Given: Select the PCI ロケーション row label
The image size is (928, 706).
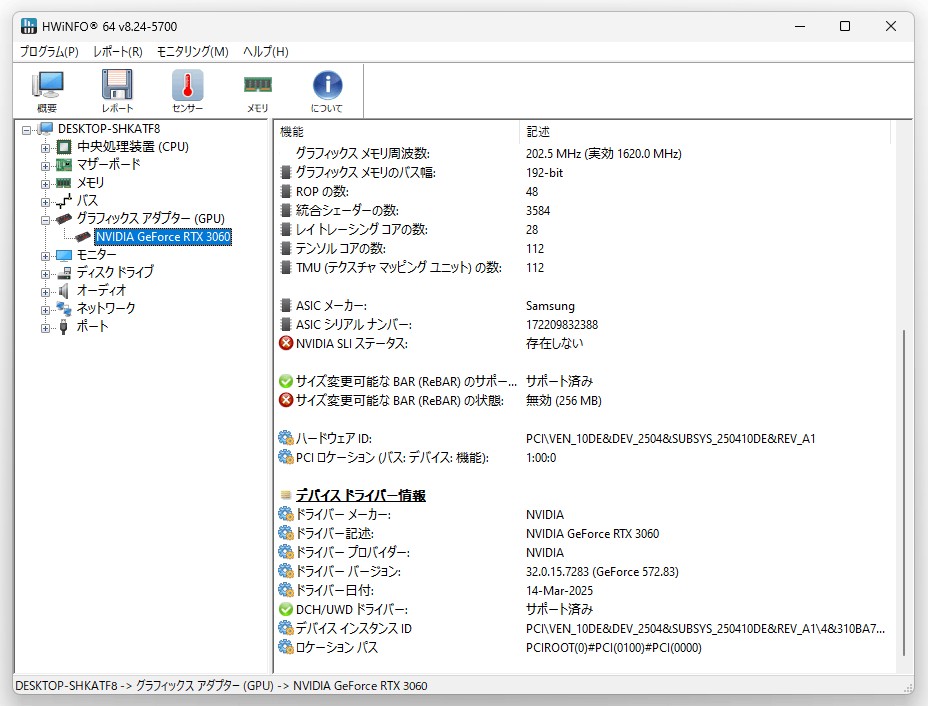Looking at the screenshot, I should click(x=392, y=457).
